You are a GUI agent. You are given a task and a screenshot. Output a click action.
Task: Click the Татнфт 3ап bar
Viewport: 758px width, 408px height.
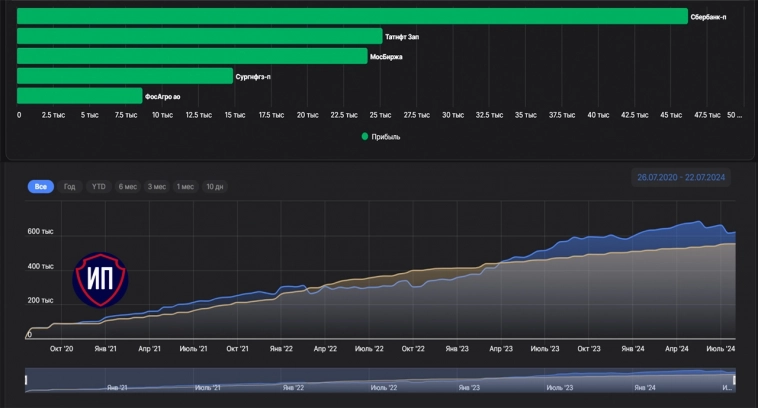200,36
